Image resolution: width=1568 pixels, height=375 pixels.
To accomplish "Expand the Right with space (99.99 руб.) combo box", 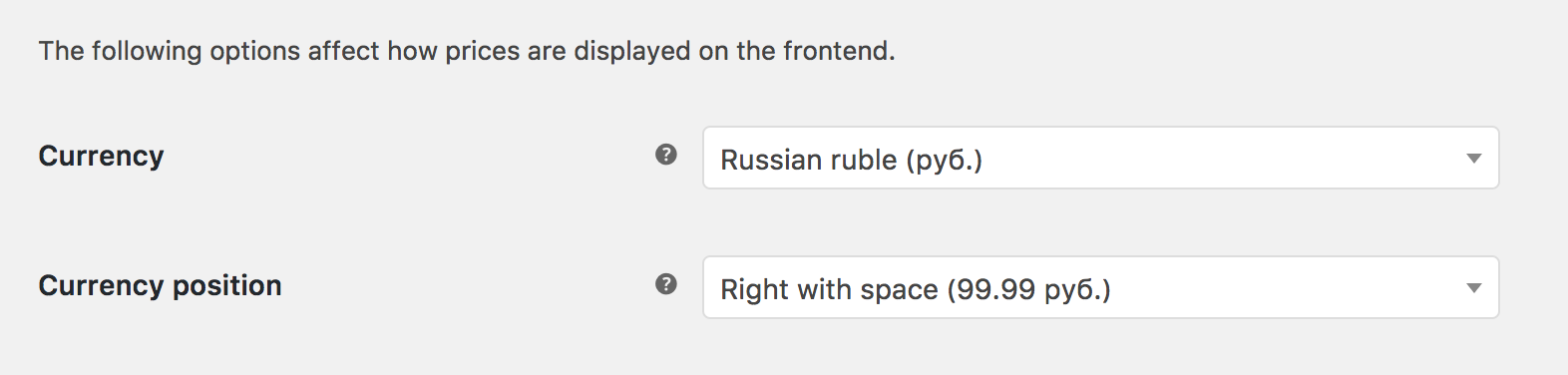I will coord(1101,287).
